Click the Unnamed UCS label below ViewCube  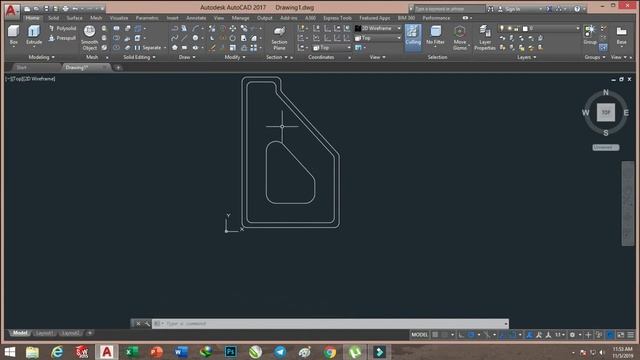pos(606,147)
